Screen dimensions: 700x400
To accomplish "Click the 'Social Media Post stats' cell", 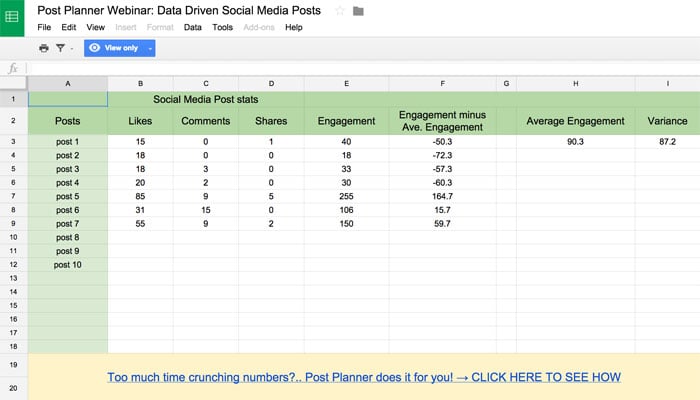I will 206,99.
